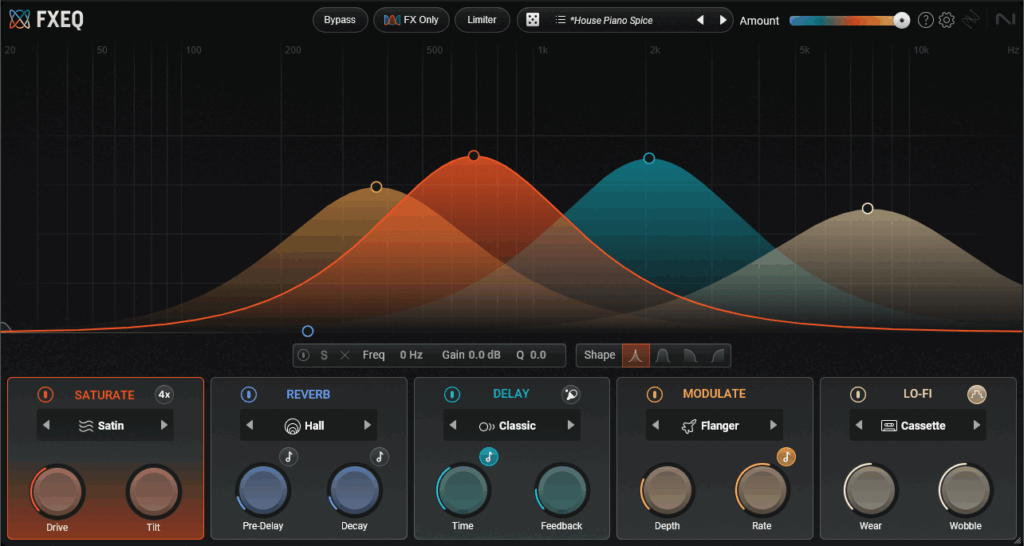Open the help question mark icon

point(925,20)
